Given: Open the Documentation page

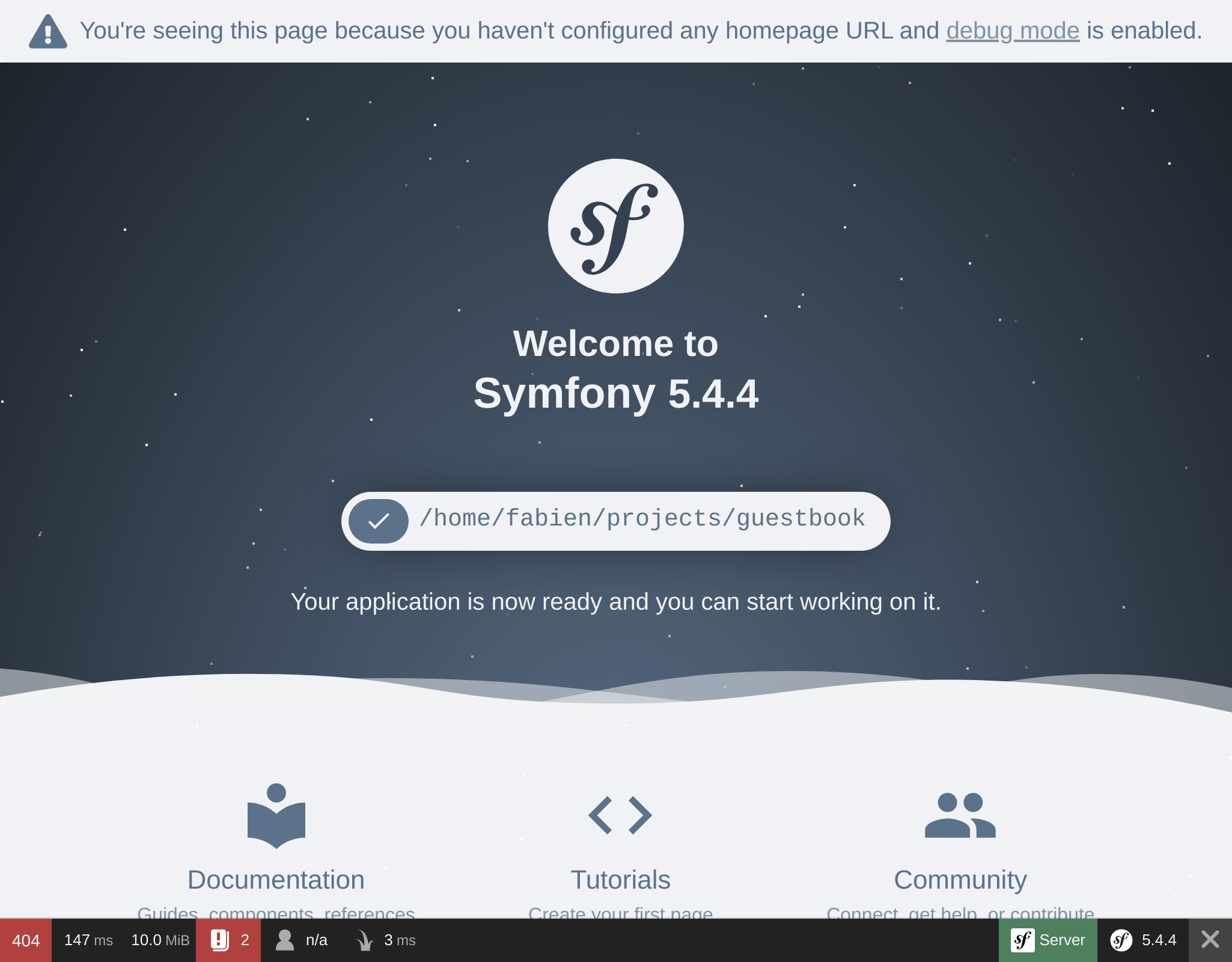Looking at the screenshot, I should click(x=276, y=880).
